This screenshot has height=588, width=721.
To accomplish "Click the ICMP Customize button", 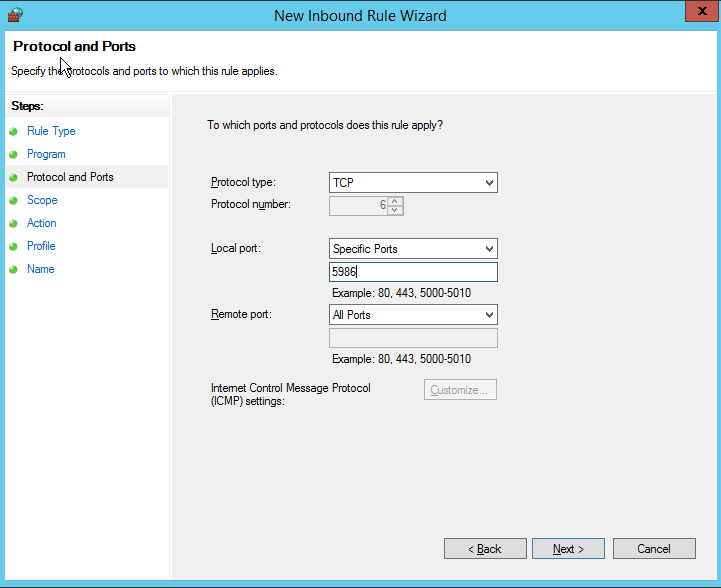I will 460,390.
